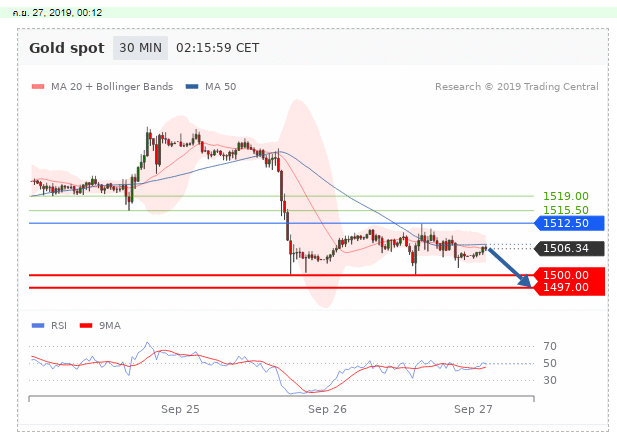The height and width of the screenshot is (446, 617).
Task: Click the RSI blue legend swatch
Action: pos(38,326)
